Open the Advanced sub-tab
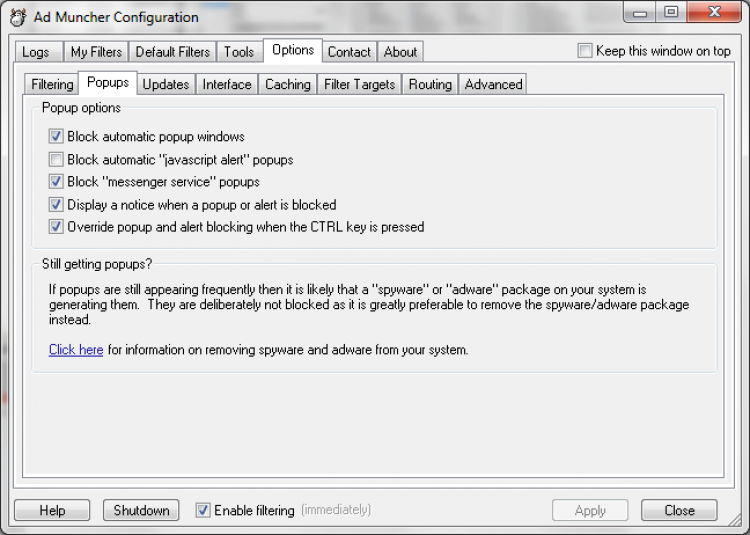The height and width of the screenshot is (535, 750). (494, 85)
